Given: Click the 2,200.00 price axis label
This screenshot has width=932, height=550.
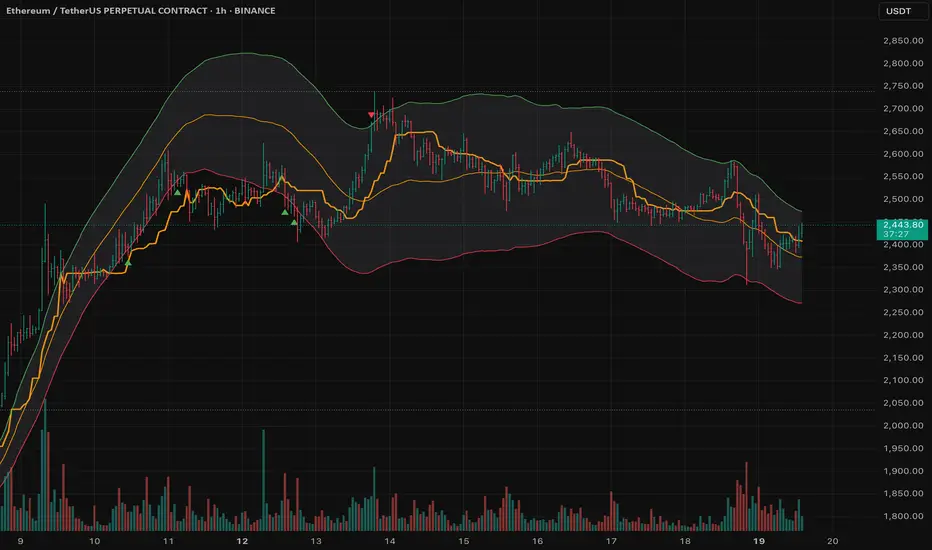Looking at the screenshot, I should (903, 335).
